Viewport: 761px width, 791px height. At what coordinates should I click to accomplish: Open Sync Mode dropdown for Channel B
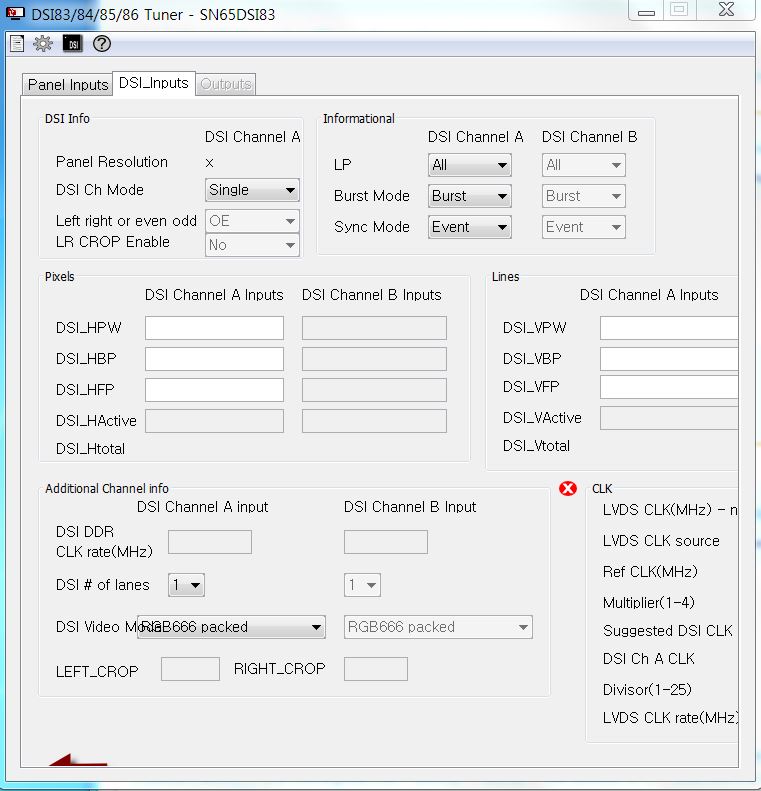(x=583, y=227)
